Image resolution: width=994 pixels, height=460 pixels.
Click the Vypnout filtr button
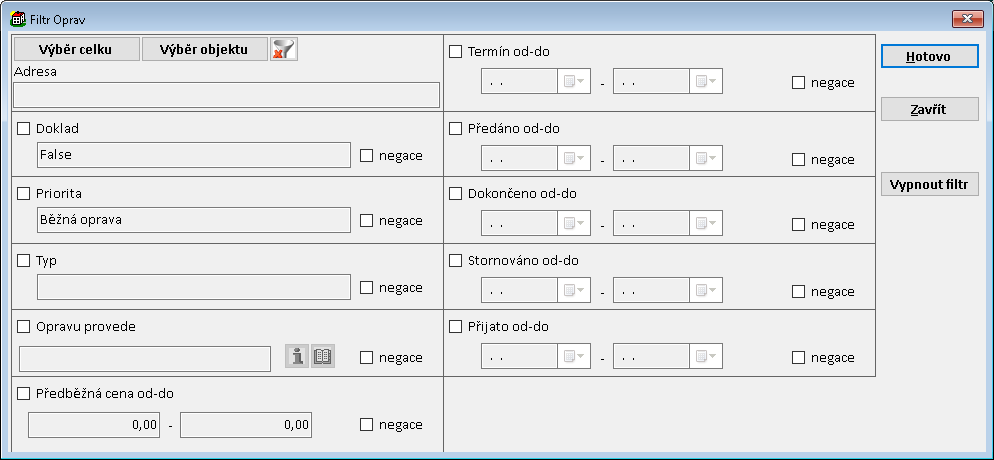929,185
